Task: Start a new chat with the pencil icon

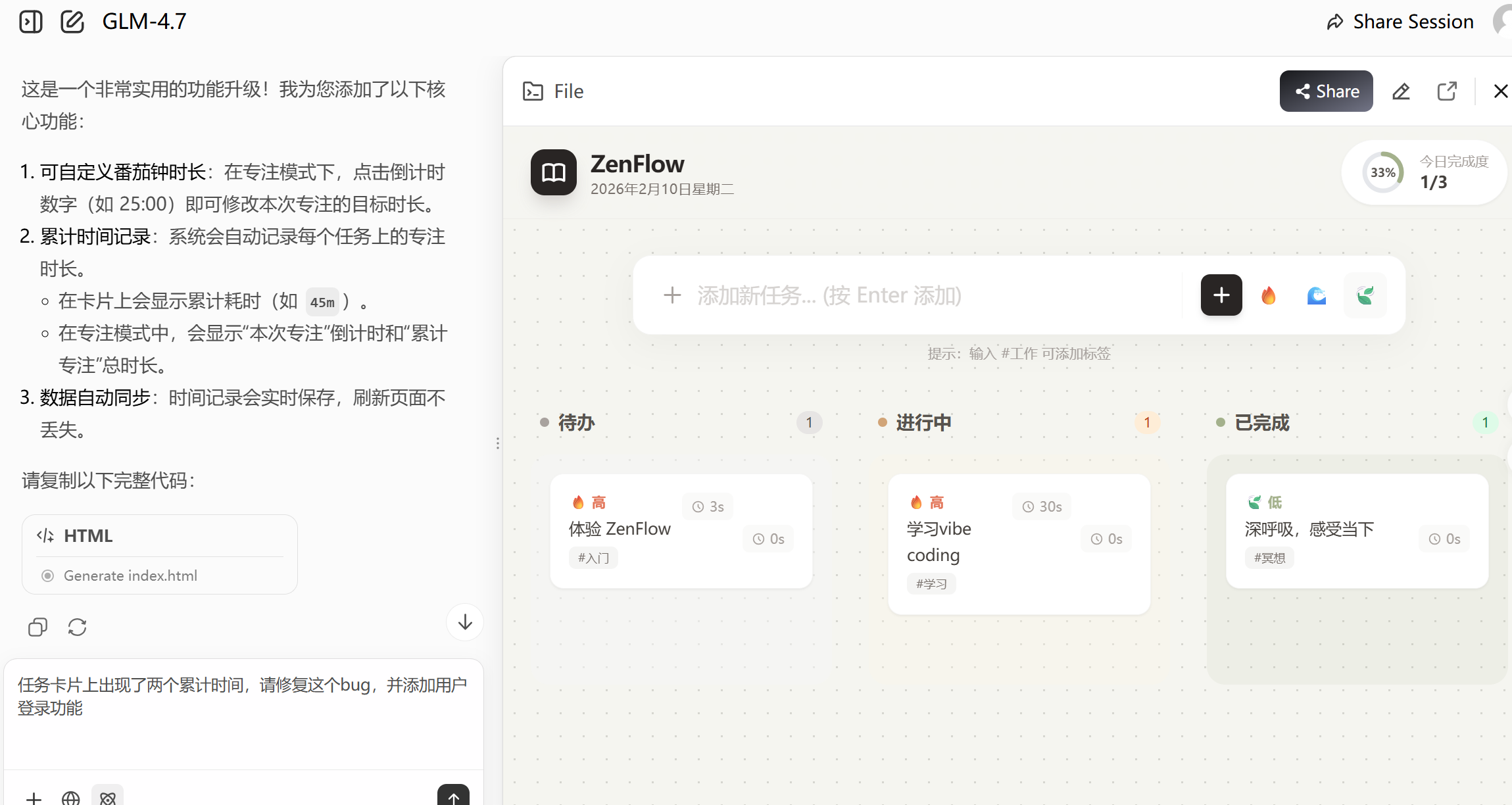Action: point(72,21)
